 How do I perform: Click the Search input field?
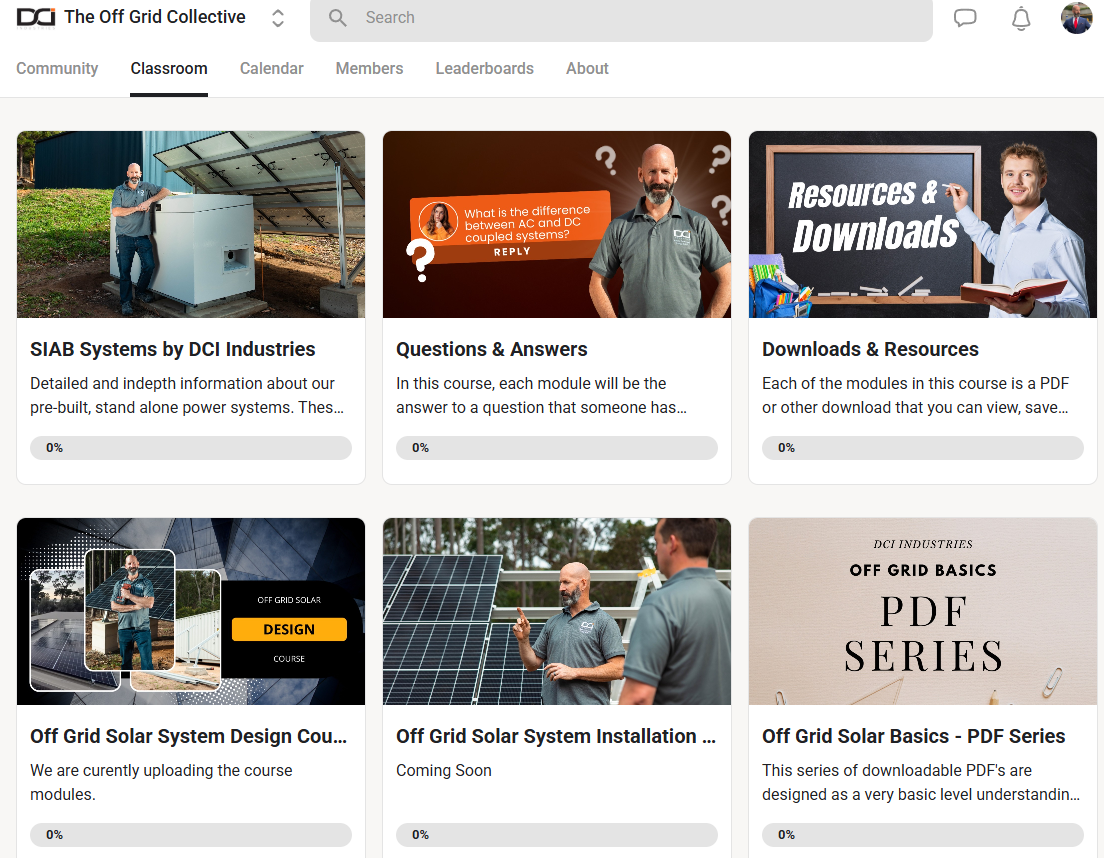point(620,17)
